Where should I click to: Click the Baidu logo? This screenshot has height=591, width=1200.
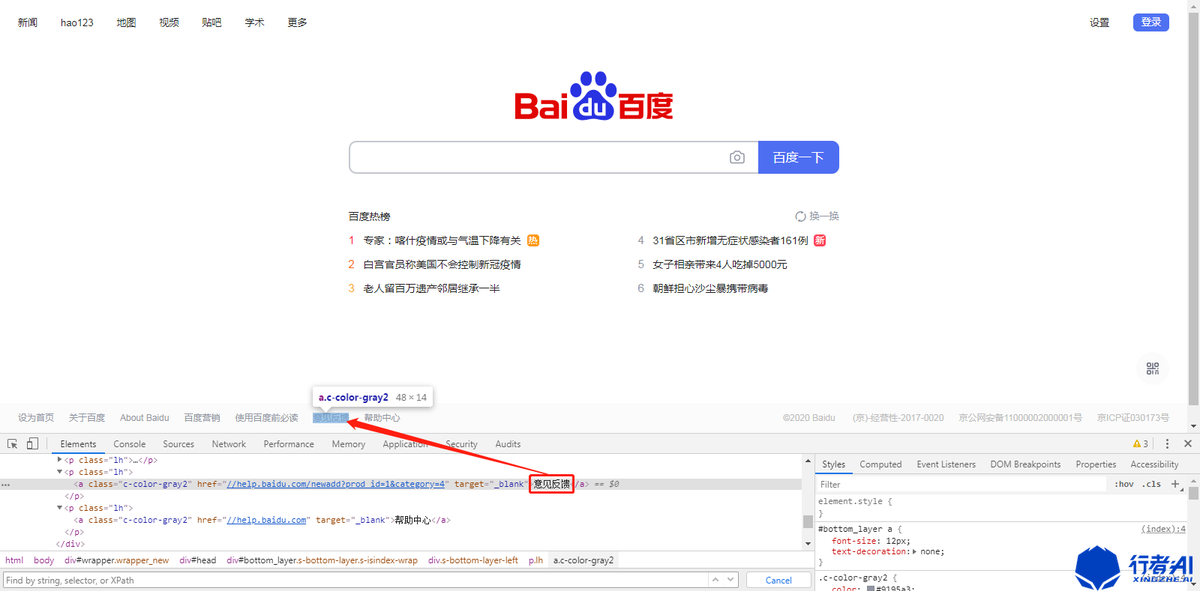tap(594, 98)
